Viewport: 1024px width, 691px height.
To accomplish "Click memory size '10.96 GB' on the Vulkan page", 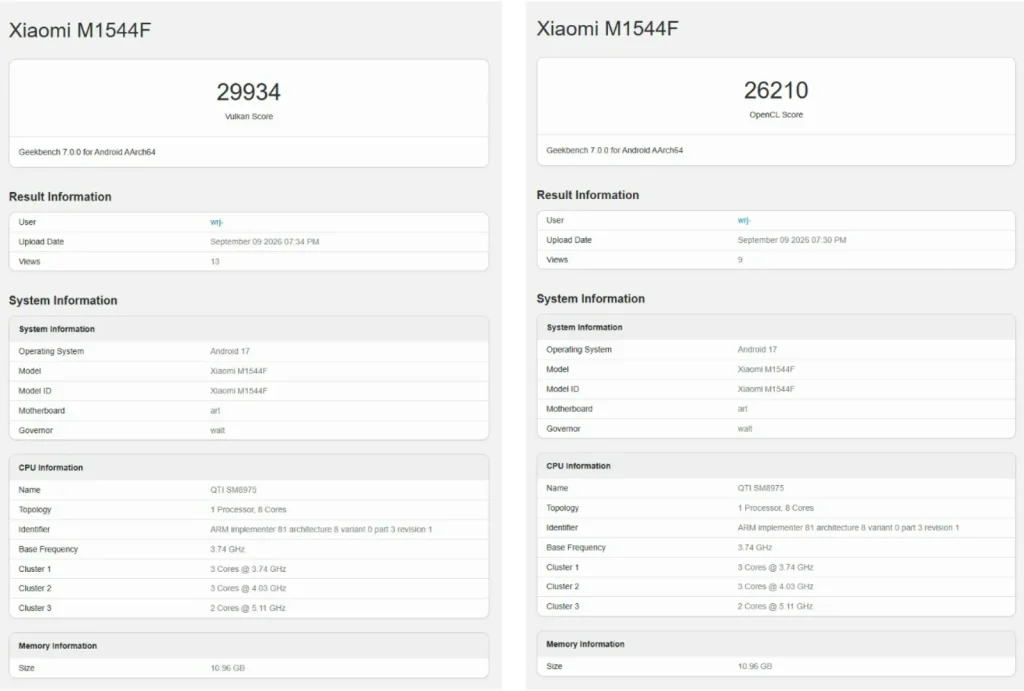I will 227,668.
